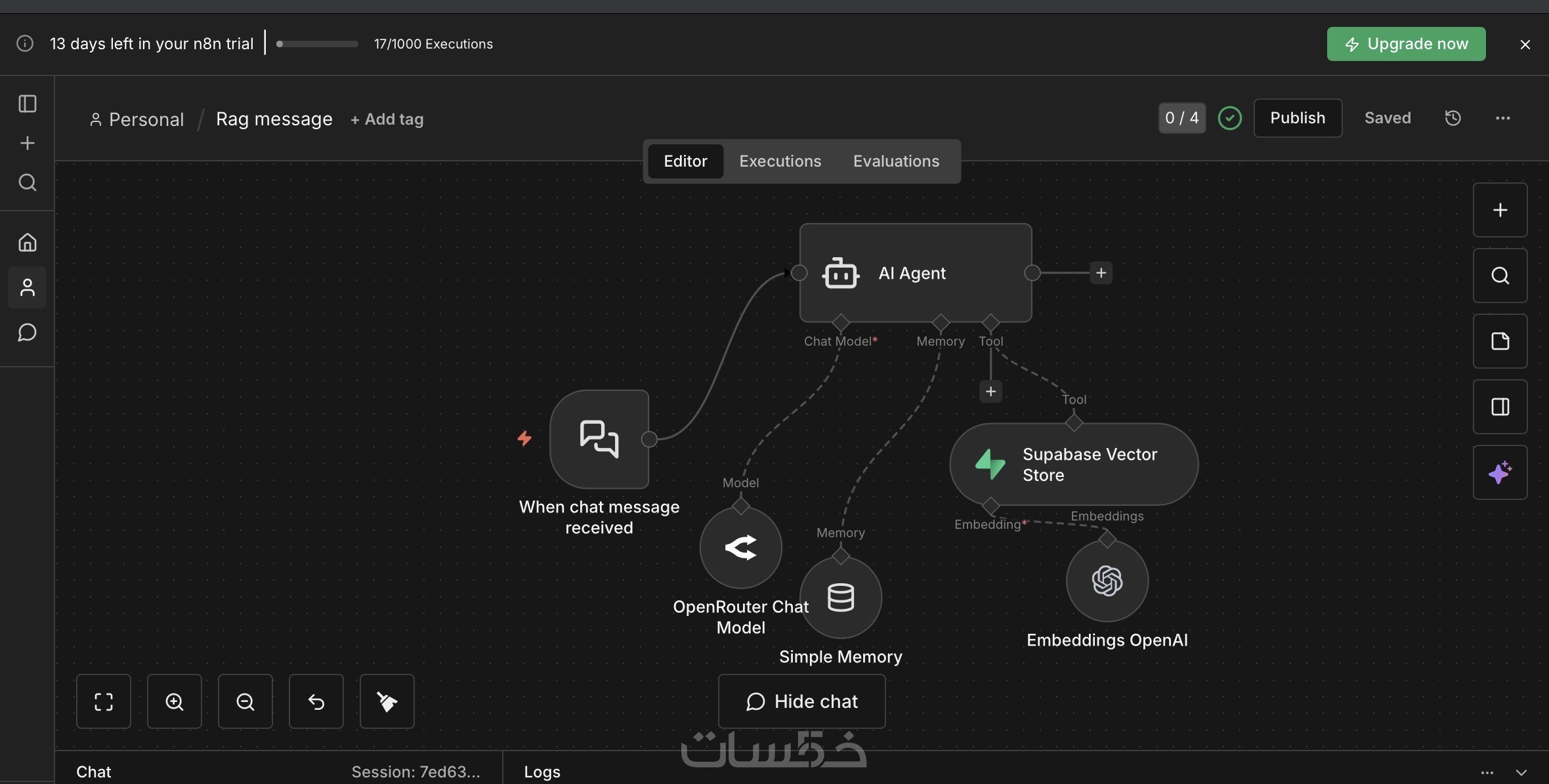Open the Embeddings OpenAI node
Screen dimensions: 1549x784
1107,581
